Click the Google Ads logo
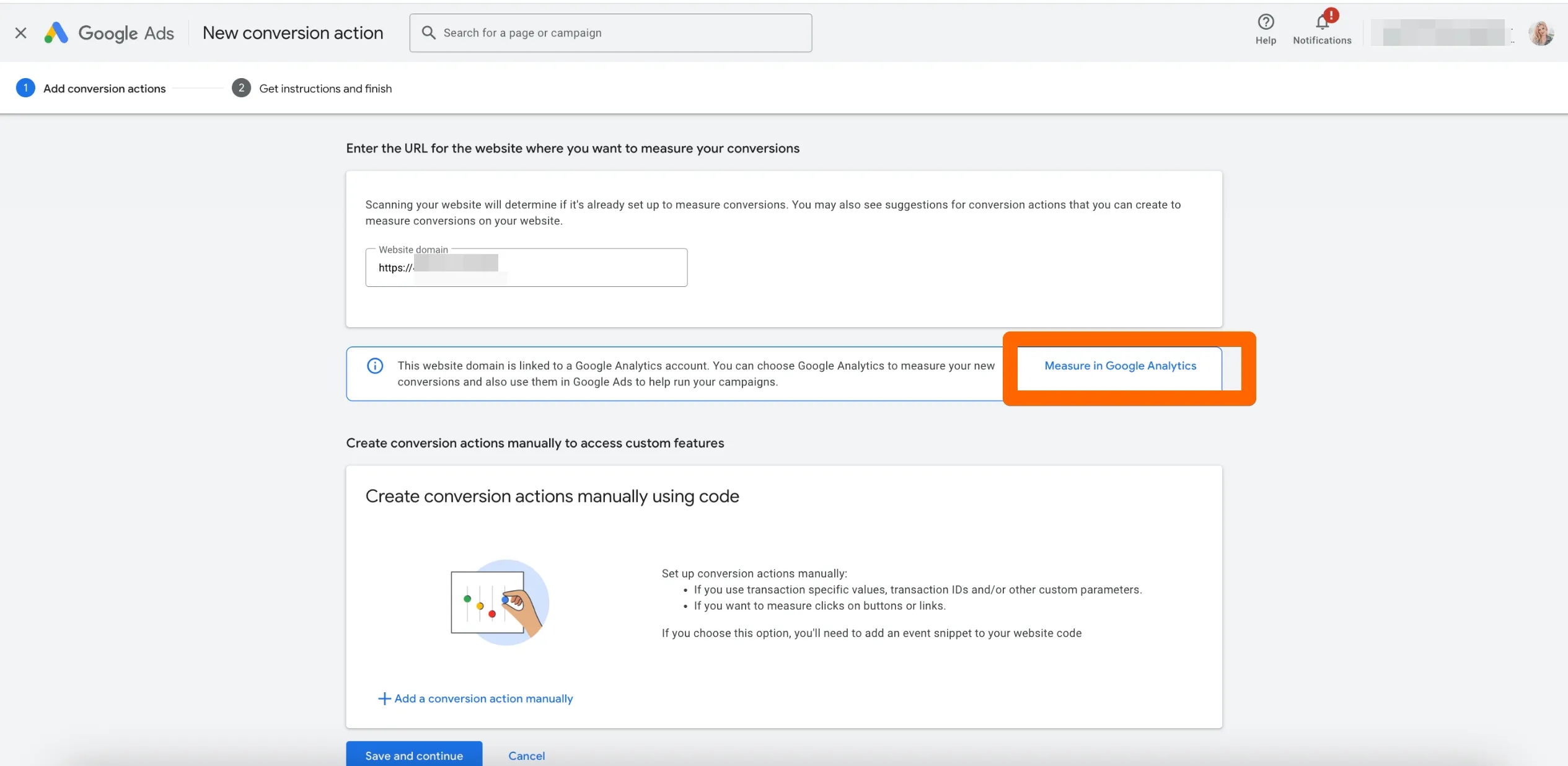Image resolution: width=1568 pixels, height=766 pixels. 109,33
